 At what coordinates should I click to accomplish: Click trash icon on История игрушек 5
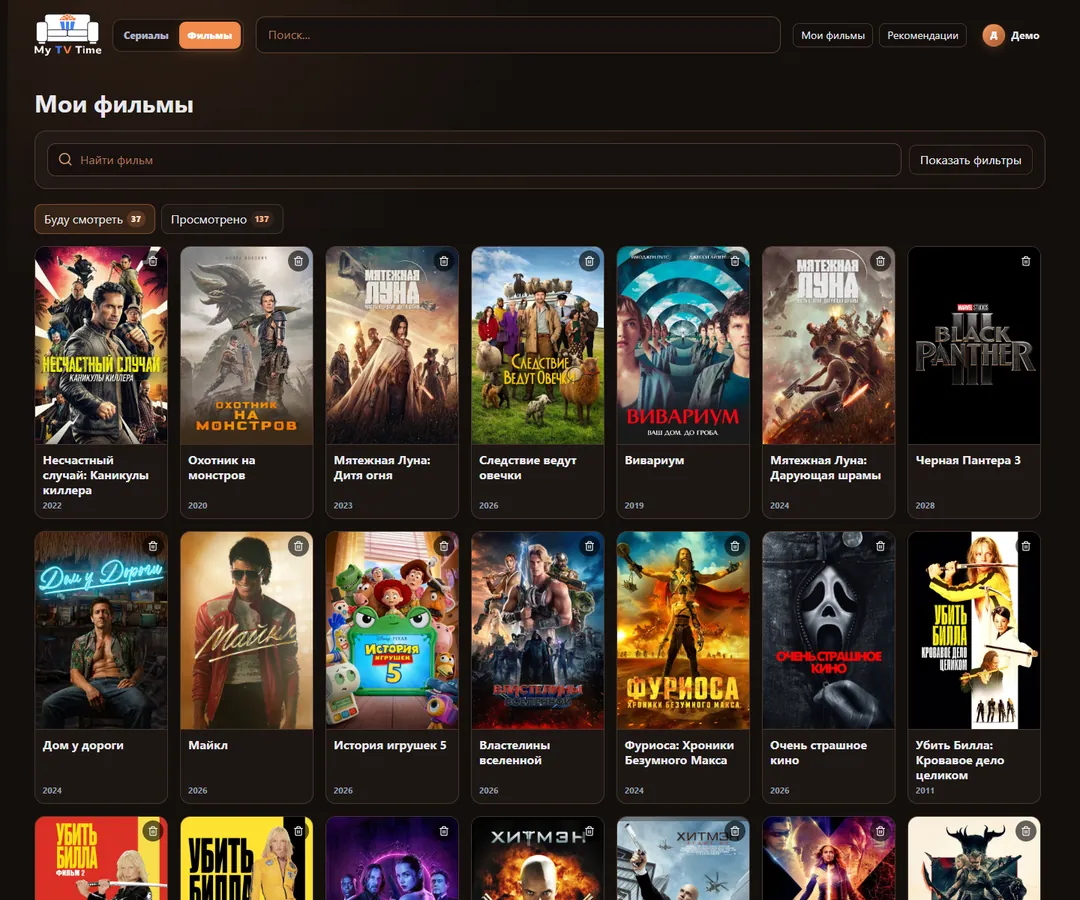pos(444,546)
